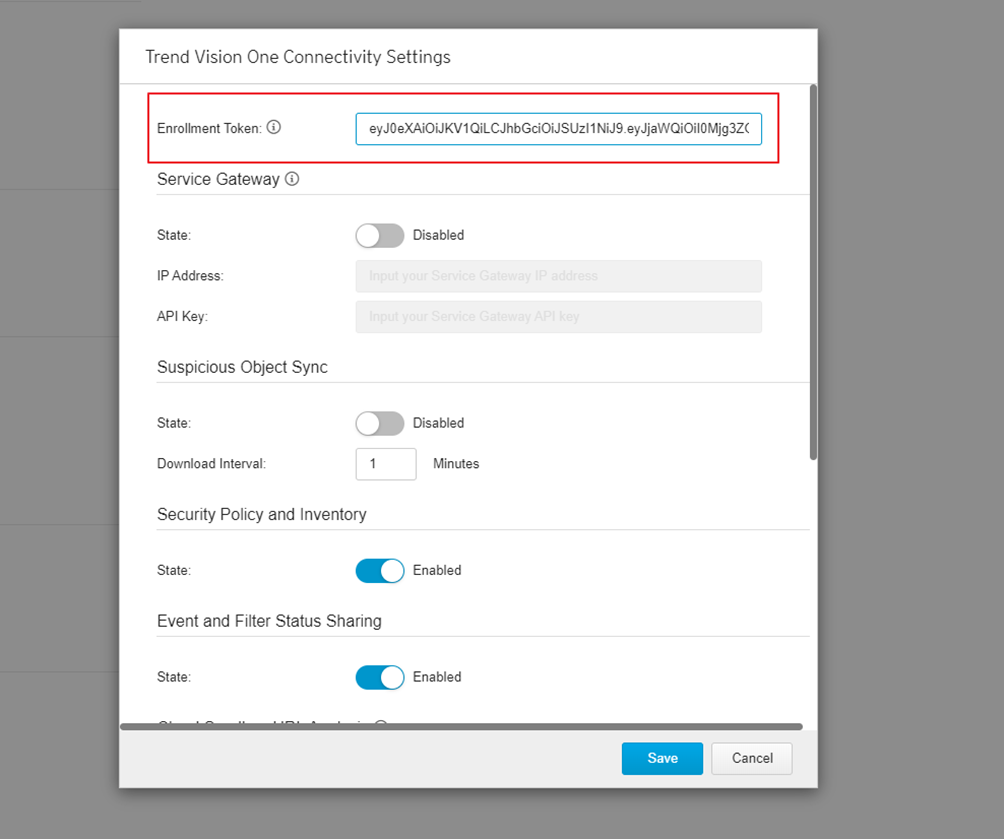Focus the Service Gateway IP Address field
The image size is (1004, 839).
point(558,276)
